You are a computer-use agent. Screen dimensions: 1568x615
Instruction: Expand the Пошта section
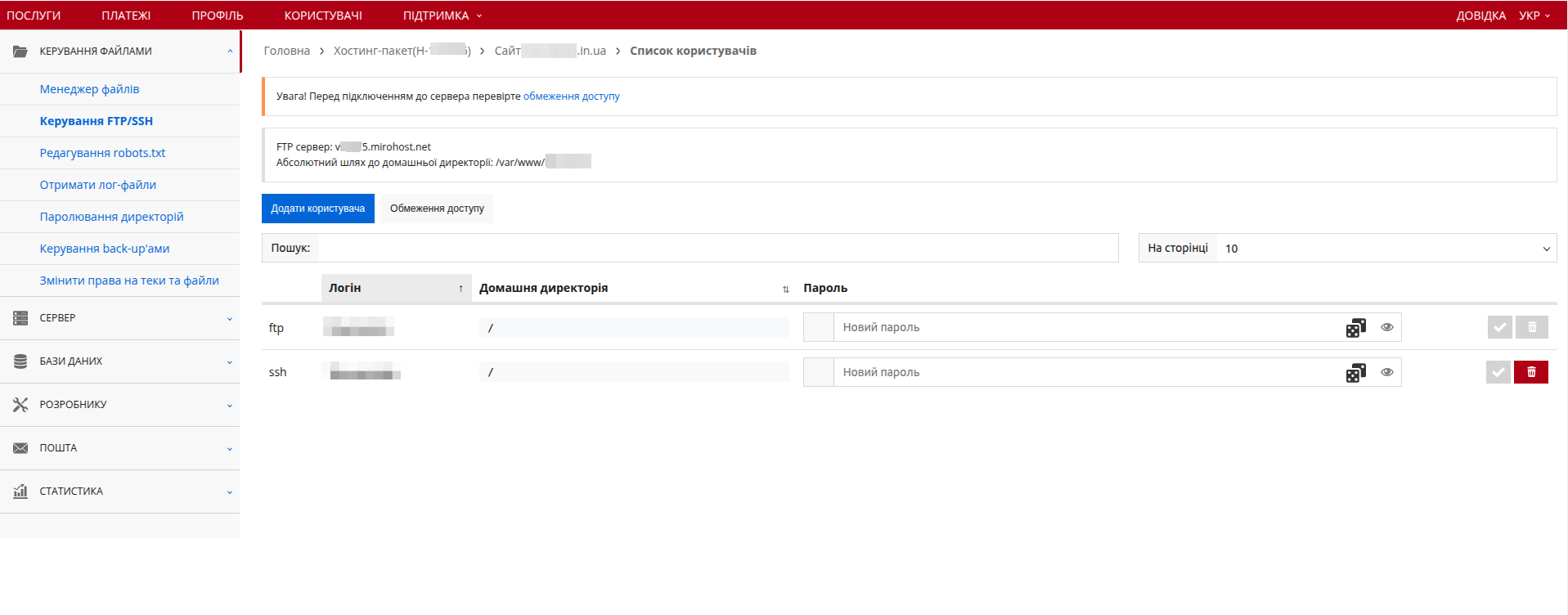click(x=230, y=449)
